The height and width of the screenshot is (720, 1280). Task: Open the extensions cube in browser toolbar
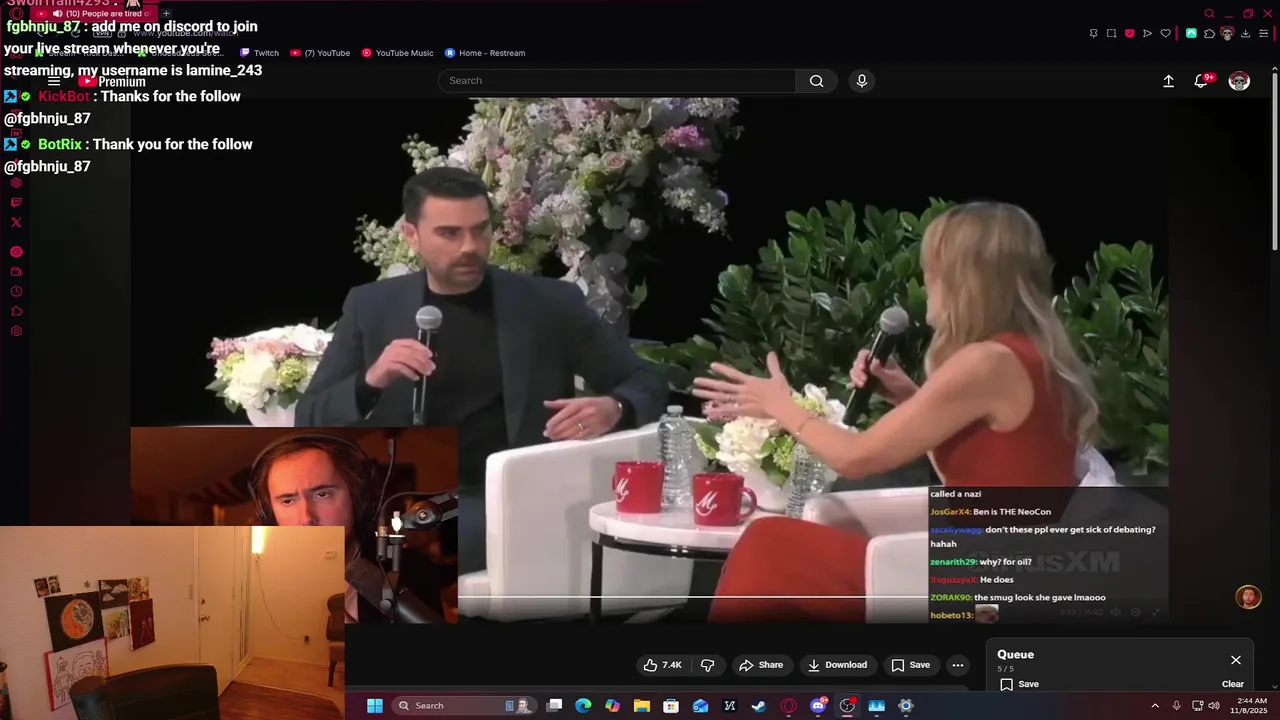pyautogui.click(x=1209, y=33)
